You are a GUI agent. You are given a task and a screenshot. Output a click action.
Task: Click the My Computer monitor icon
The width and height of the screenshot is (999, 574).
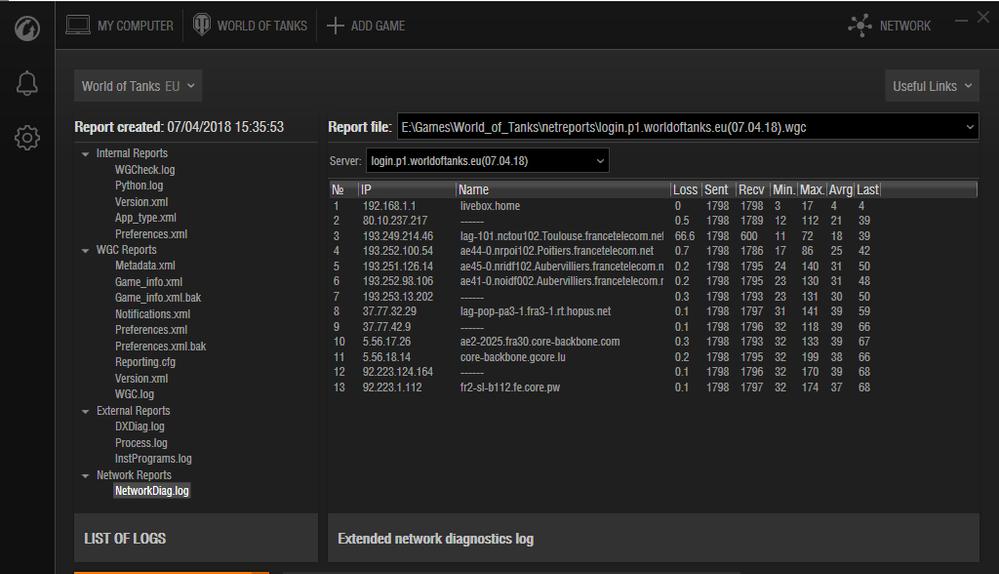click(78, 25)
